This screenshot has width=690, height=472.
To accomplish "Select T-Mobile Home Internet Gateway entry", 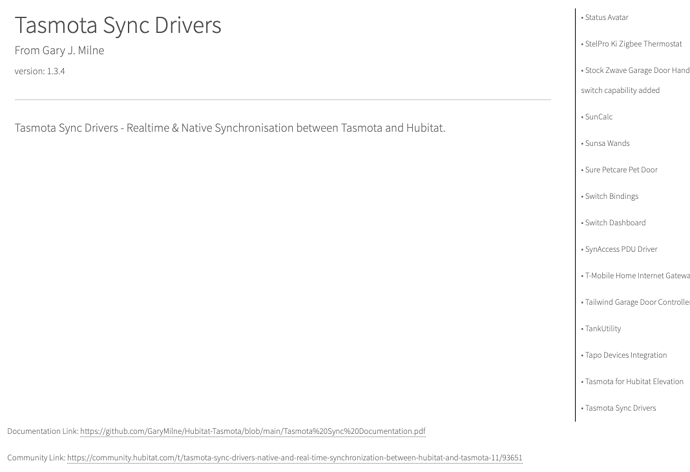I will pyautogui.click(x=637, y=276).
